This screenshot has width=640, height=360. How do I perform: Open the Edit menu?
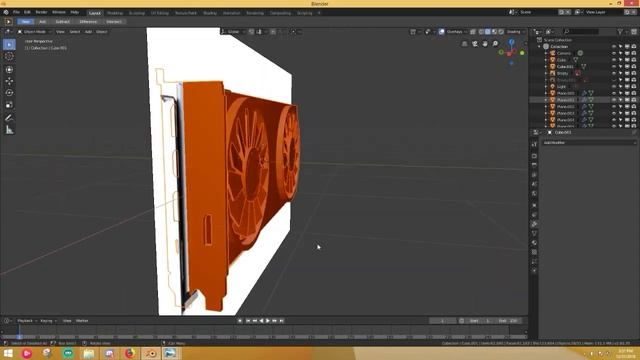coord(27,12)
